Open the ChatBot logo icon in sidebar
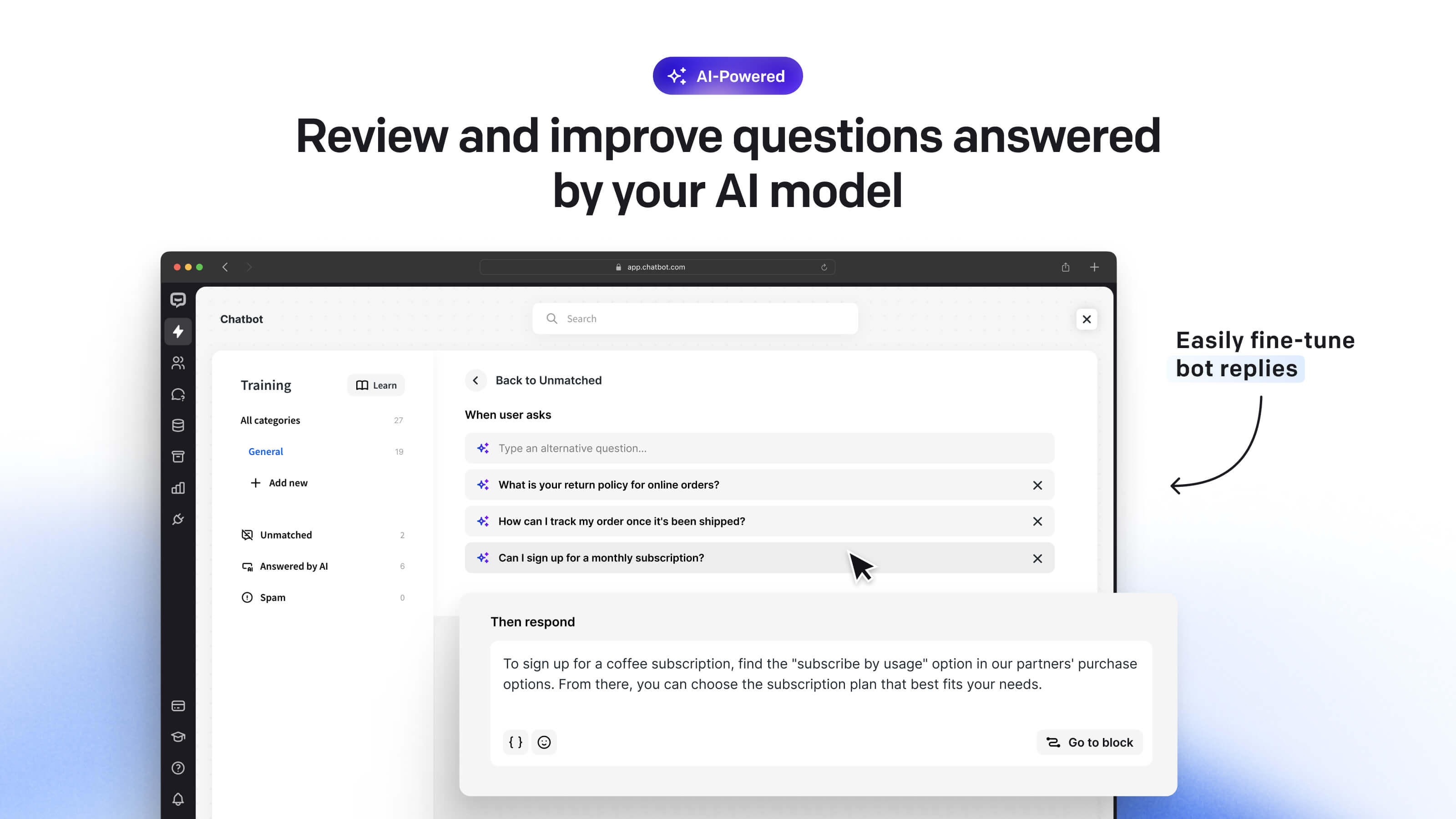 pyautogui.click(x=178, y=299)
